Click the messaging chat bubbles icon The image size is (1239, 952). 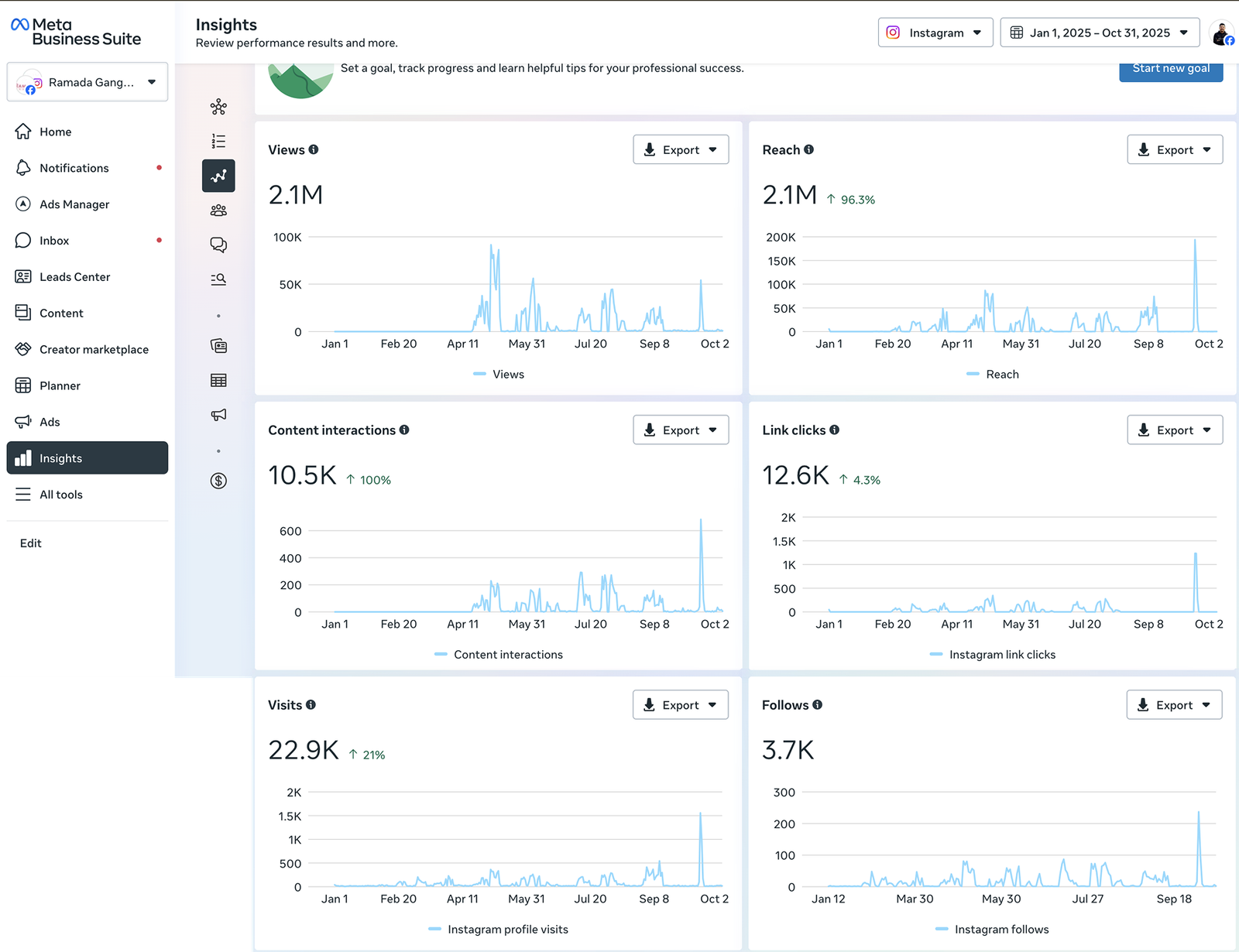click(218, 245)
